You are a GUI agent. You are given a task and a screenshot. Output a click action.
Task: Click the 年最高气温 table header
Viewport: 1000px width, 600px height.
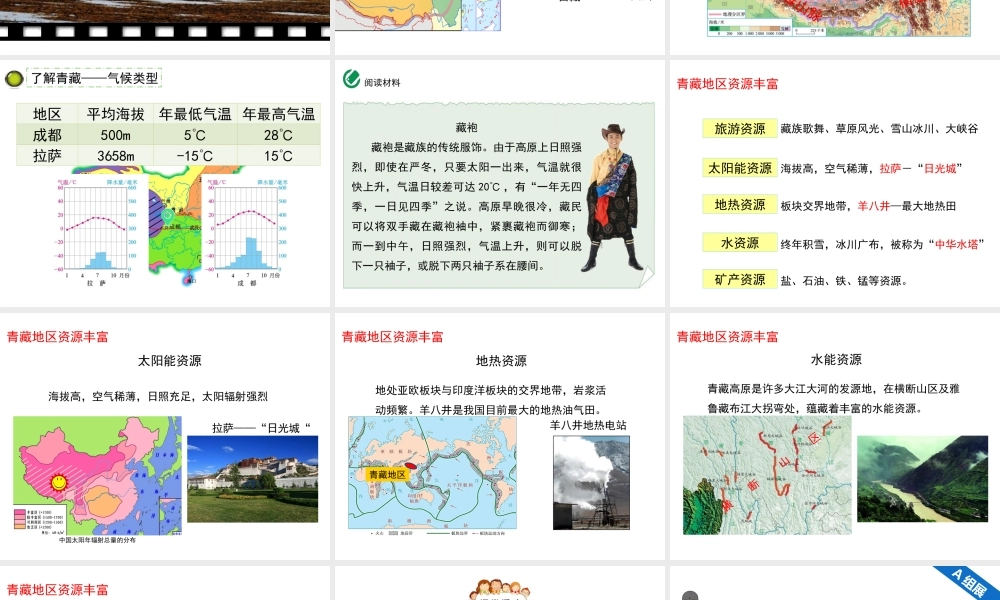pos(279,114)
